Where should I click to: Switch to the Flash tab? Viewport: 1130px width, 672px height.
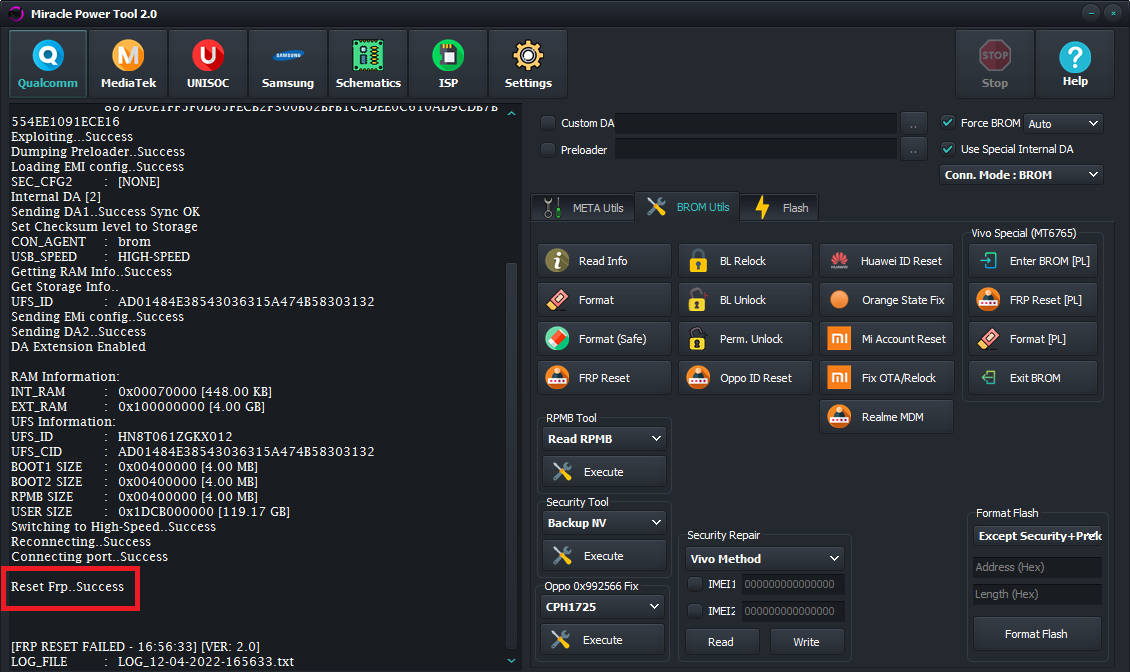point(781,208)
